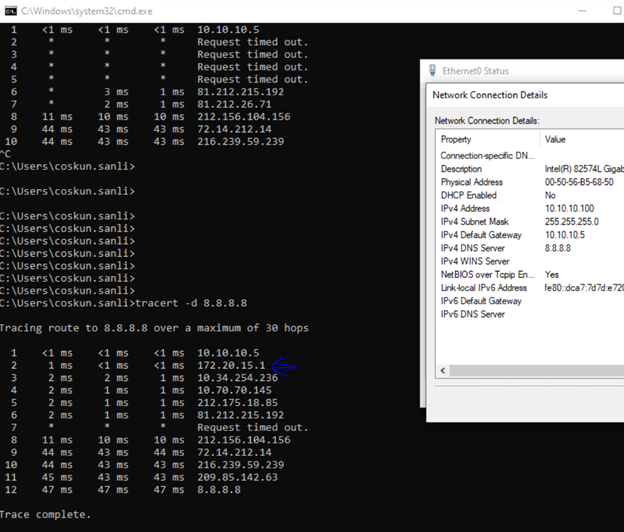Minimize the cmd.exe window
Screen dimensions: 624x532
582,11
